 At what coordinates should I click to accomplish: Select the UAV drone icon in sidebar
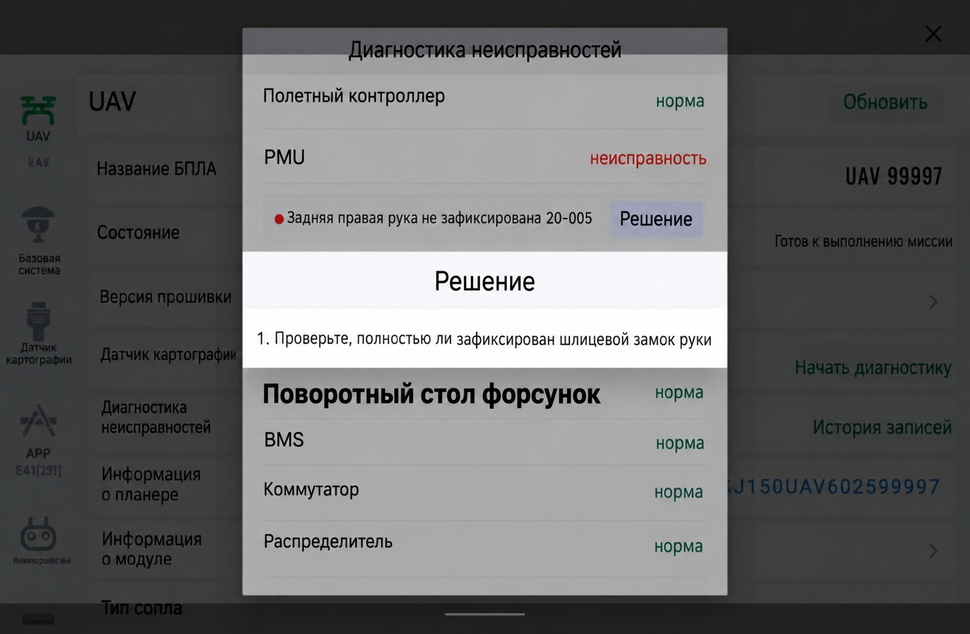point(38,111)
